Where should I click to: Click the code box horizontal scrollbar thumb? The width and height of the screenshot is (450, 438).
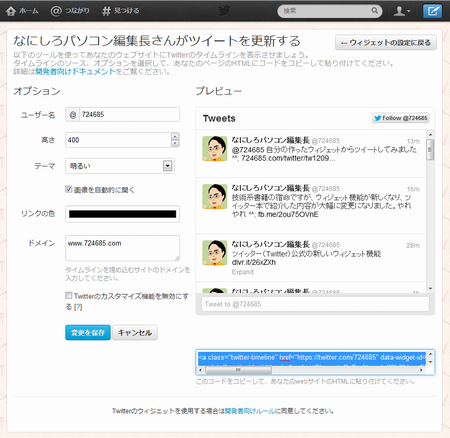tap(238, 370)
